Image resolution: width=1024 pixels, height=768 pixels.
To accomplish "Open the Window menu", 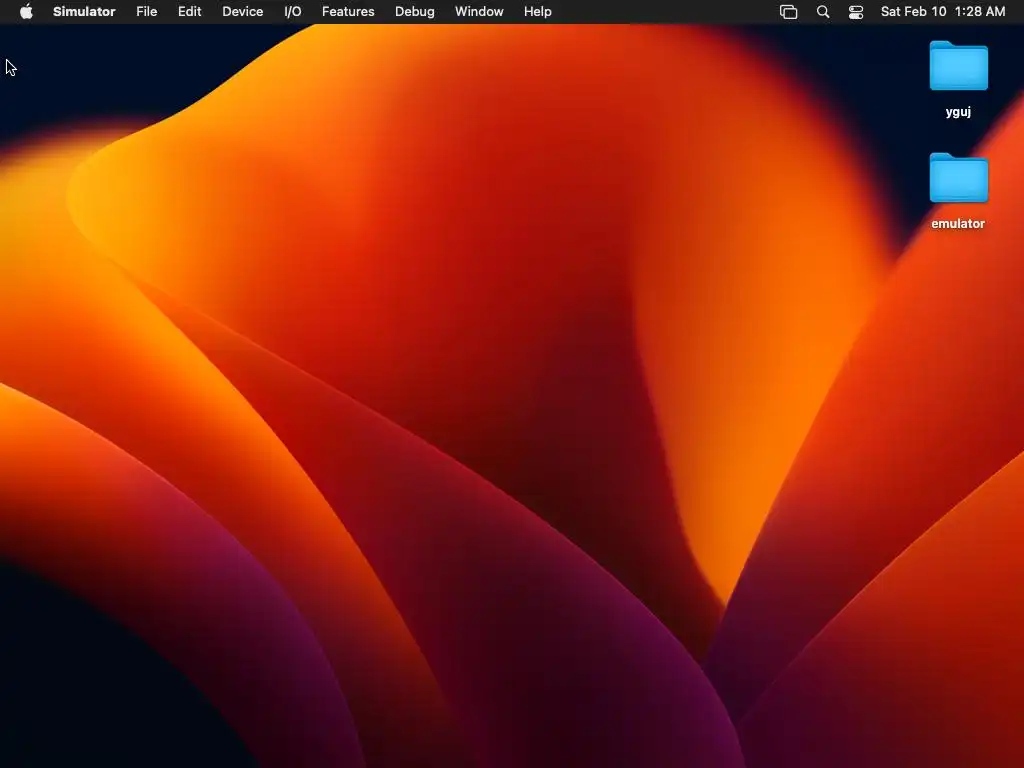I will [x=479, y=12].
